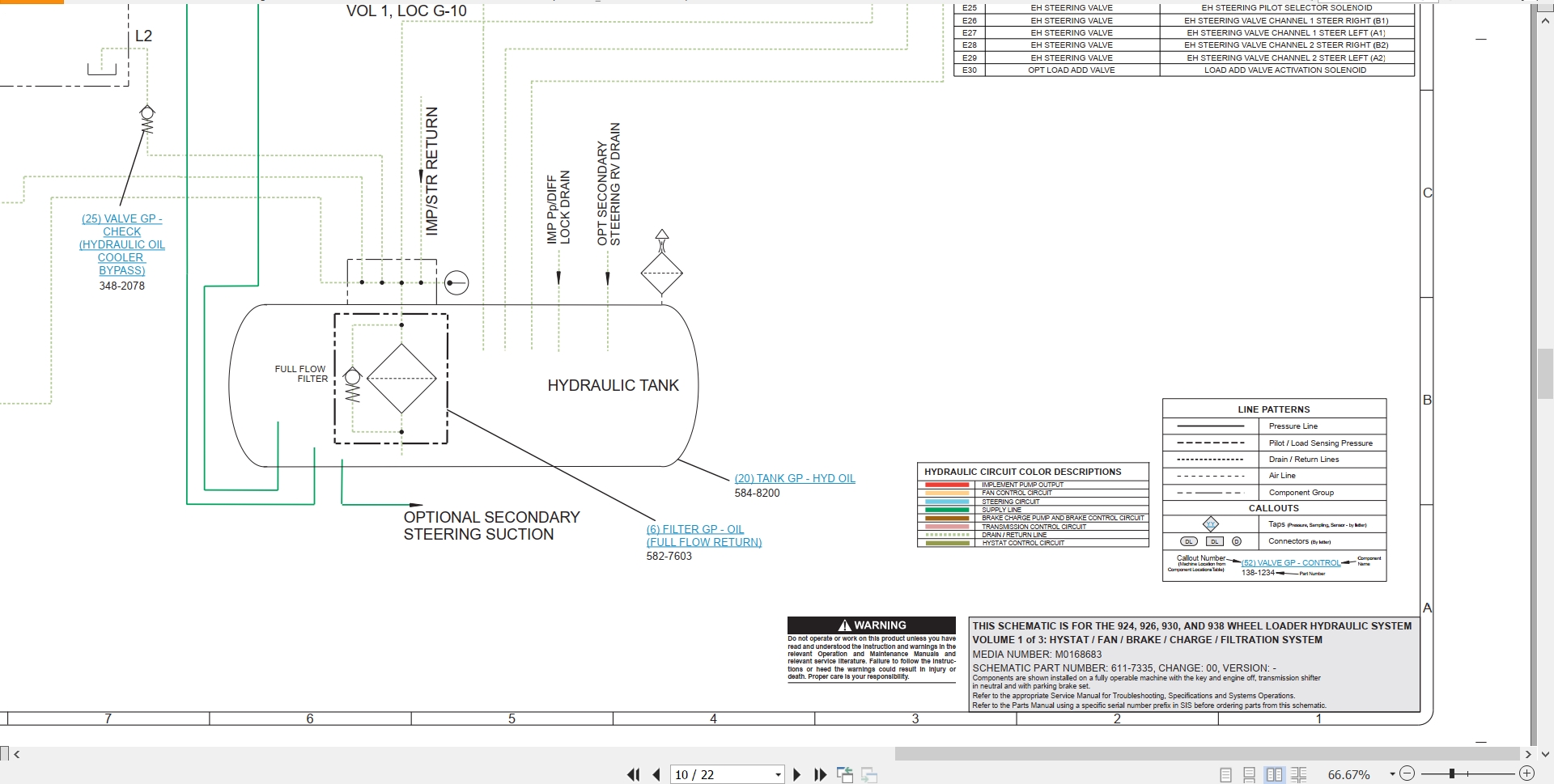Click the red IMPLEMENT PUMP OUTPUT color swatch
The width and height of the screenshot is (1554, 784).
coord(946,485)
